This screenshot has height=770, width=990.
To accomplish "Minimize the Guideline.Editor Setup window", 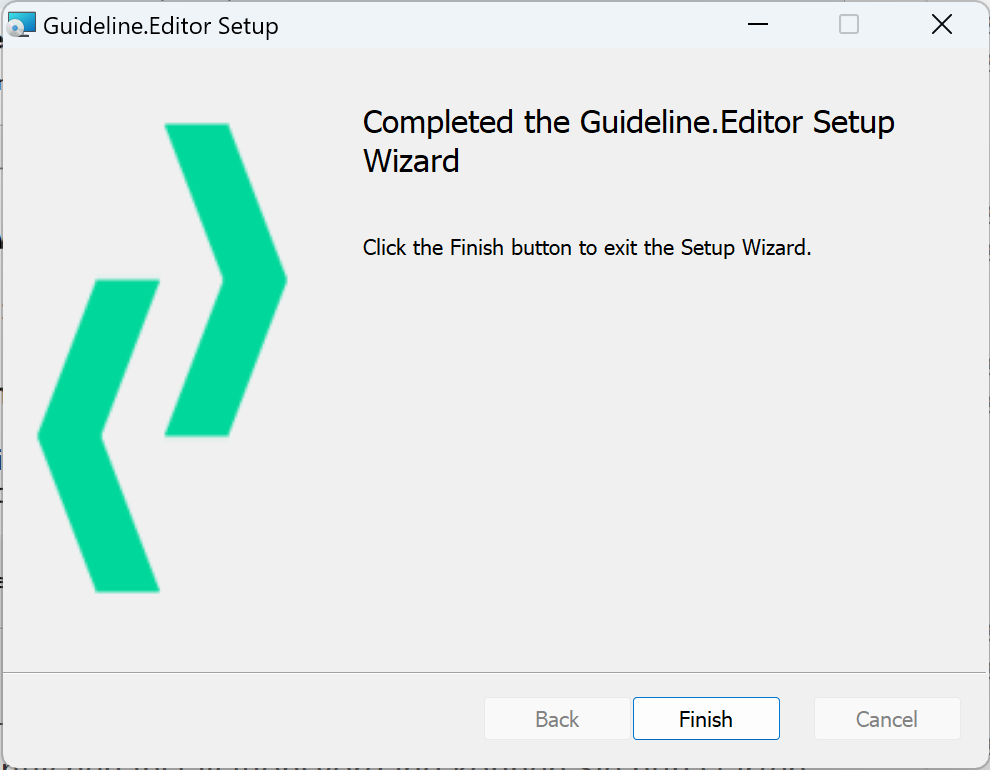I will [758, 25].
